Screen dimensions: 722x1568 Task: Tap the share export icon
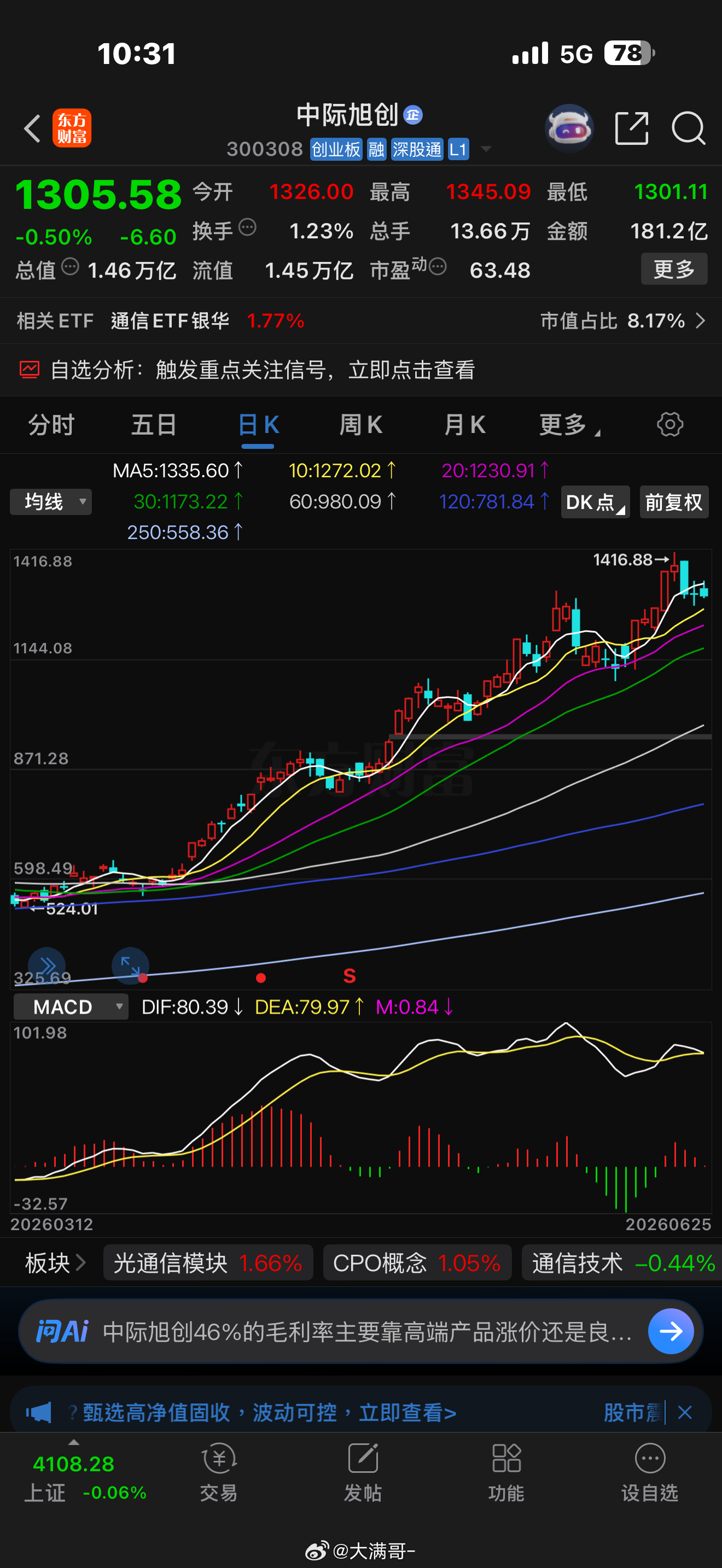631,128
